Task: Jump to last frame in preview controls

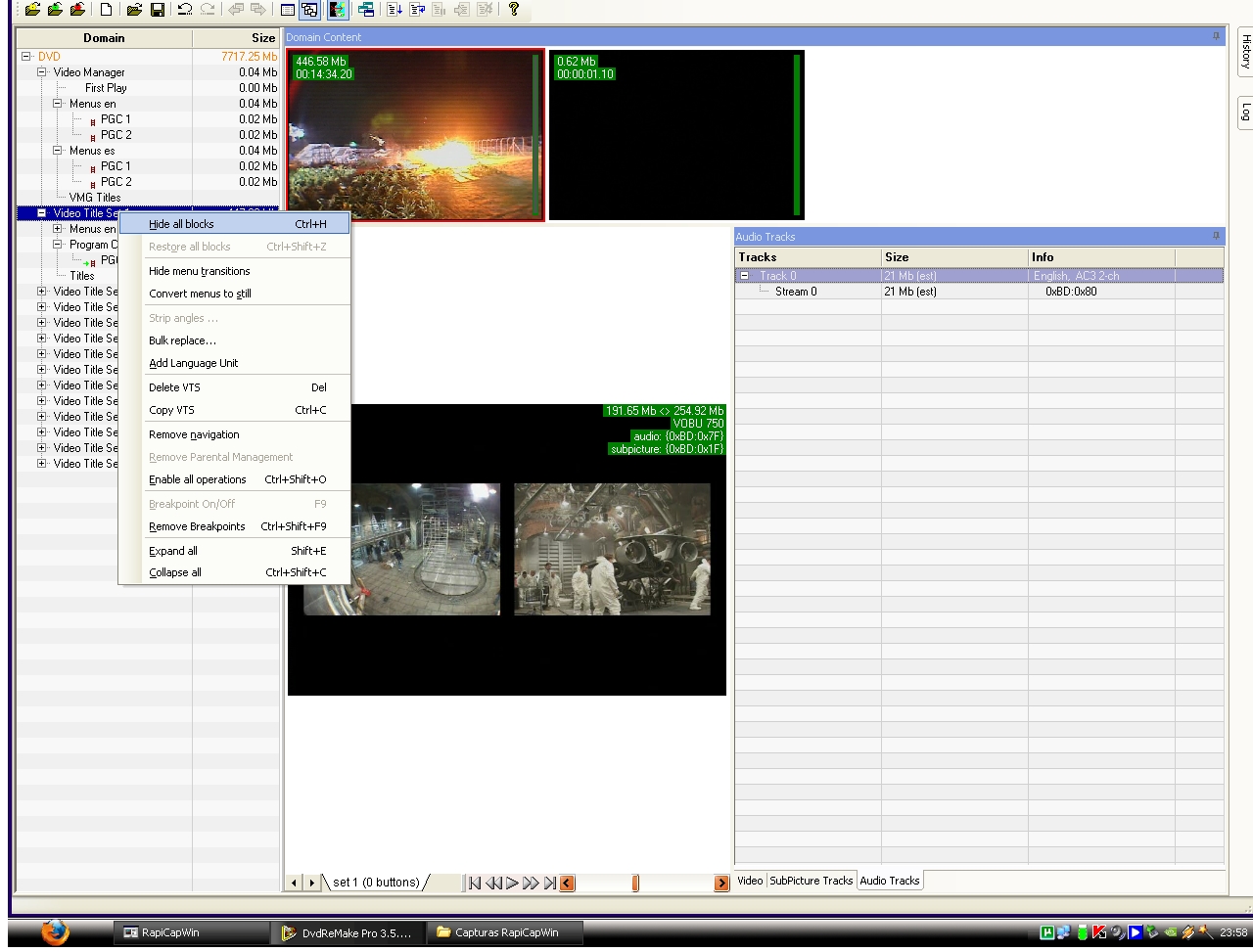Action: point(550,883)
